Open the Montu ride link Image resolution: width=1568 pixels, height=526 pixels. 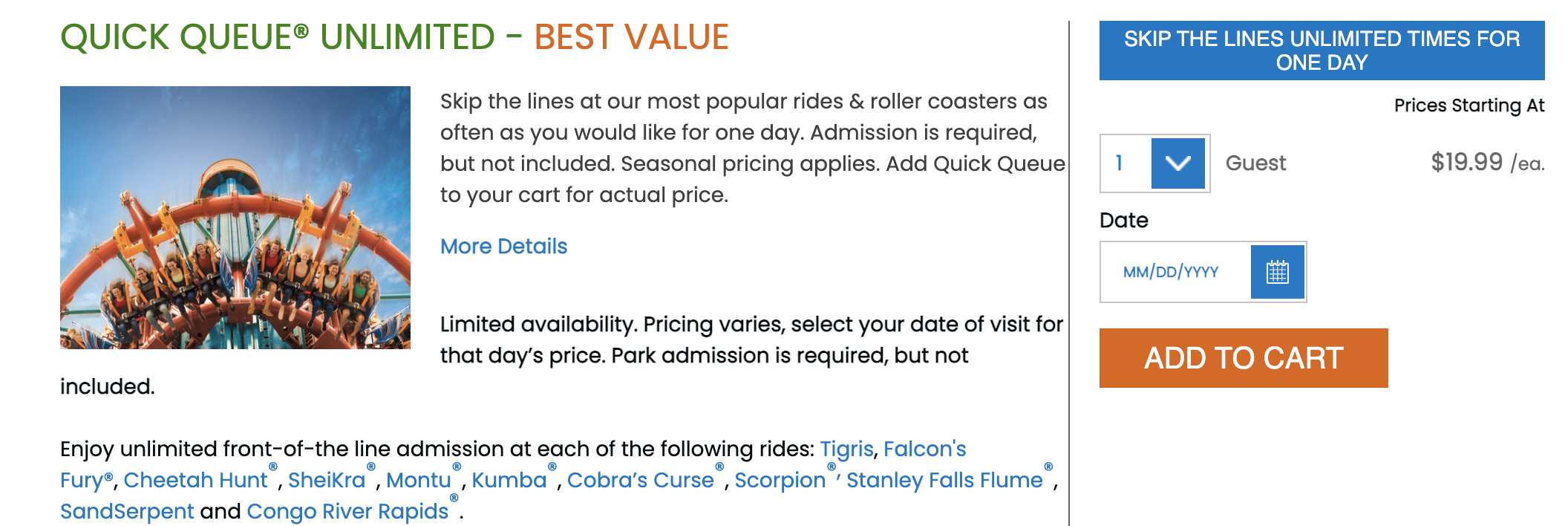tap(419, 480)
